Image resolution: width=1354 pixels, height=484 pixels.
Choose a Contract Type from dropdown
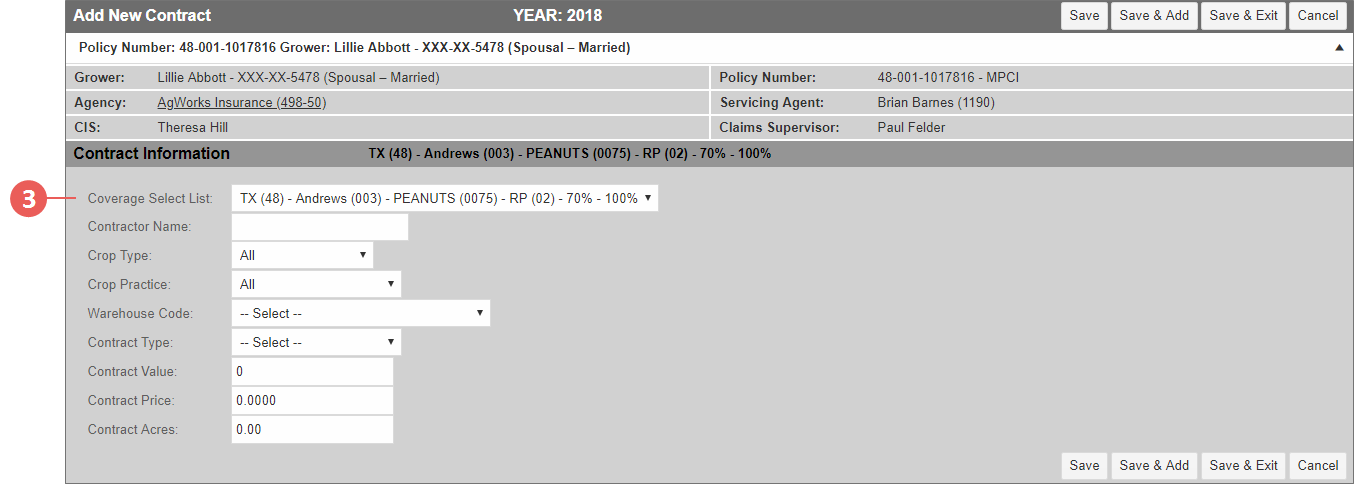tap(316, 342)
